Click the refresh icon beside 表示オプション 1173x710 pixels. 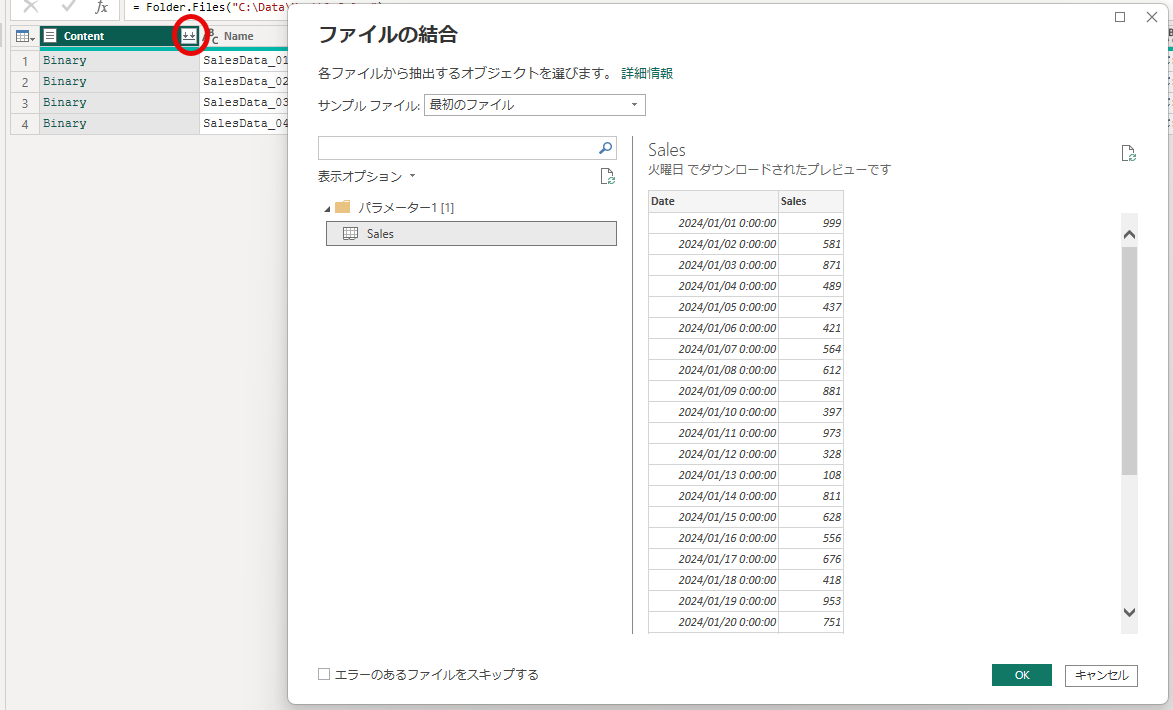[607, 177]
